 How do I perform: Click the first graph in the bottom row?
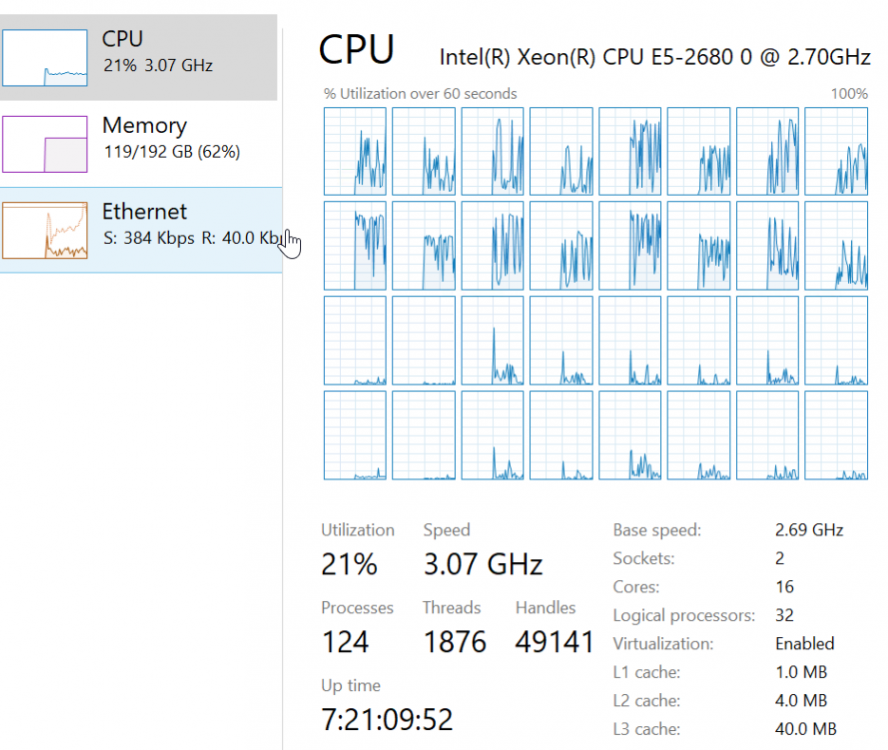coord(355,435)
